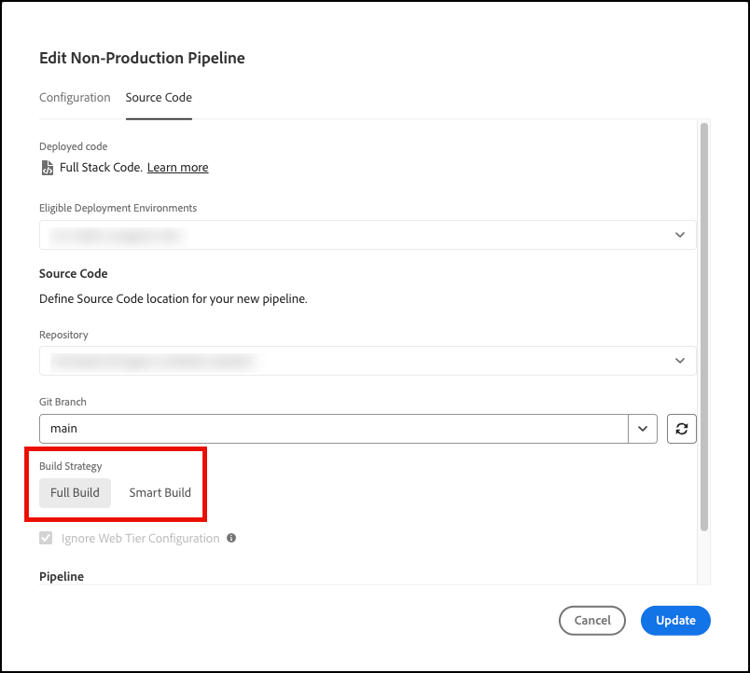The image size is (750, 673).
Task: Click the info icon beside Web Tier
Action: pos(231,538)
